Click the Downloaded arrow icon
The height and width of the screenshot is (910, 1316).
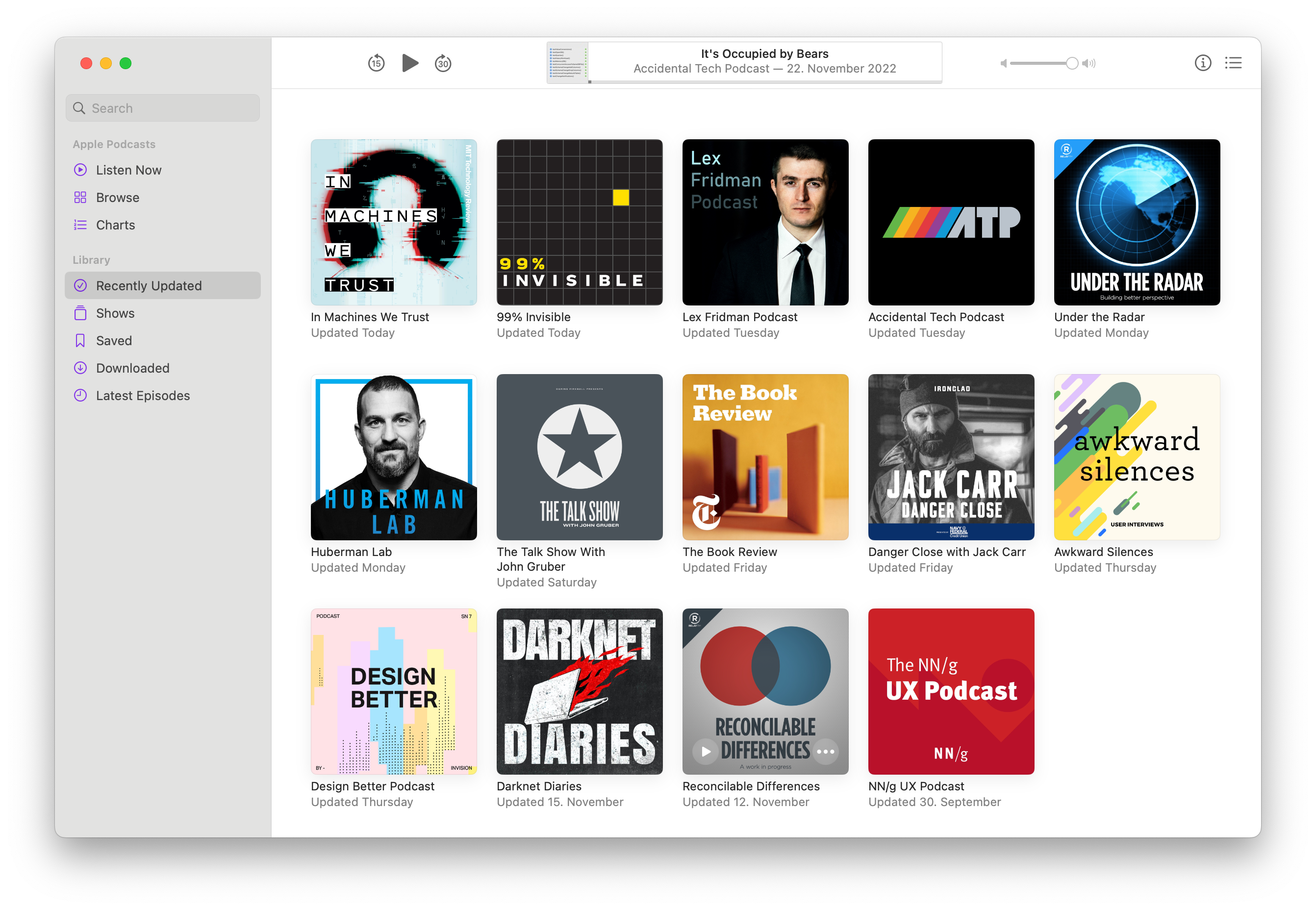pos(80,368)
